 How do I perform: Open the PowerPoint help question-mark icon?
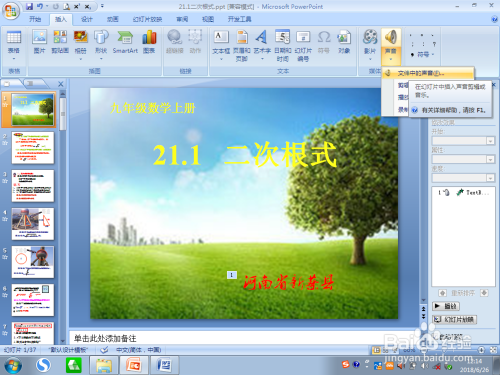coord(494,19)
